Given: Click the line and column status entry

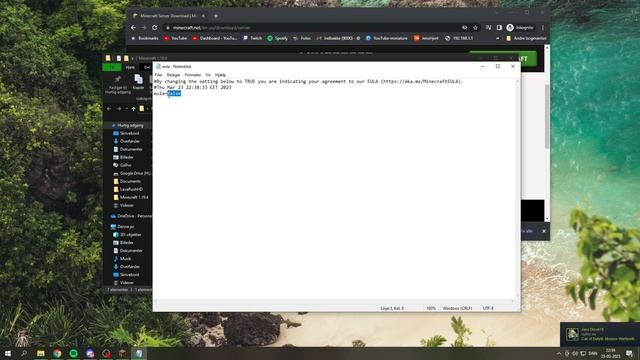Looking at the screenshot, I should coord(392,308).
